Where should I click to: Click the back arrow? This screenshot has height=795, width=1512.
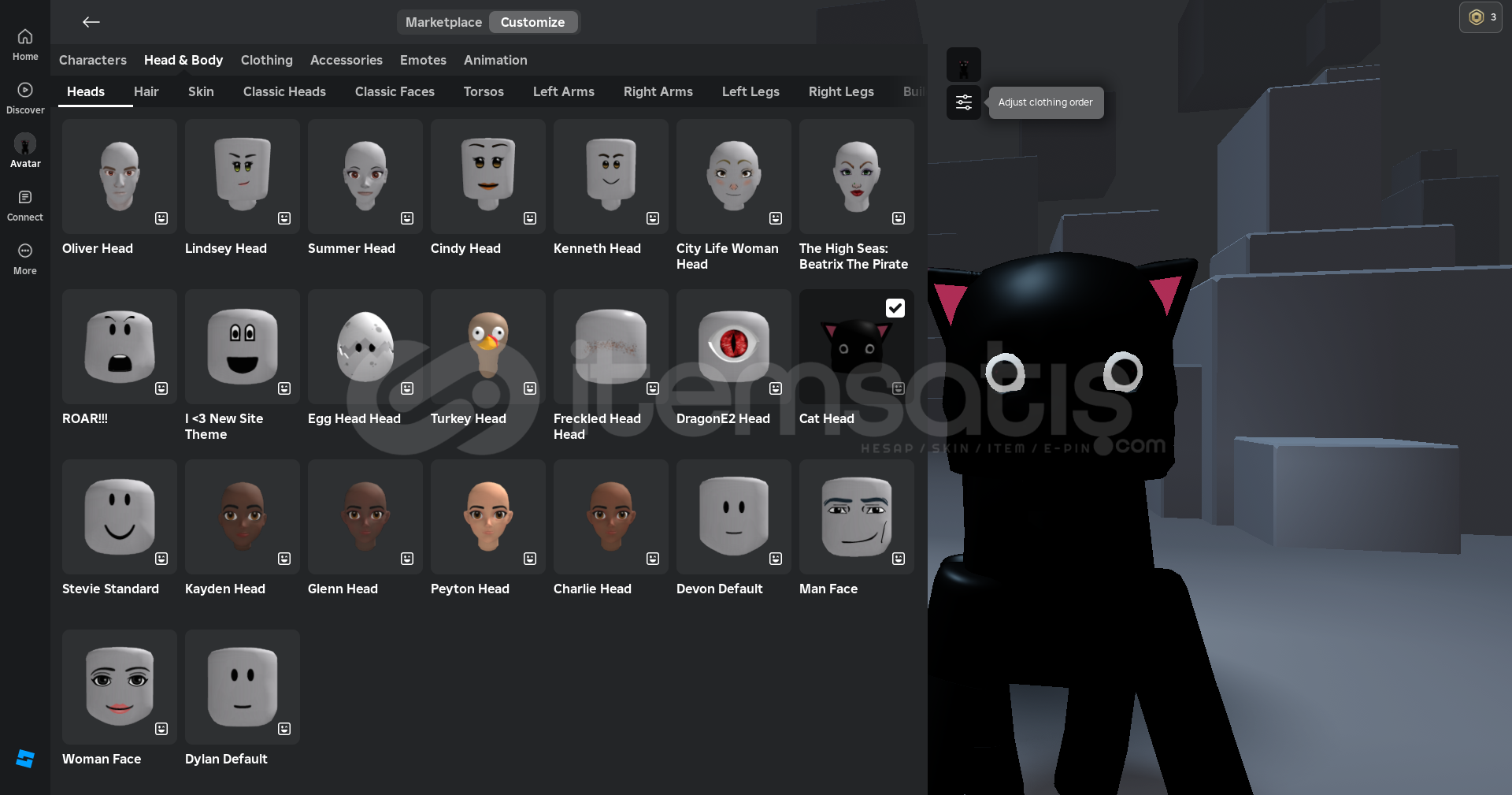(x=91, y=22)
